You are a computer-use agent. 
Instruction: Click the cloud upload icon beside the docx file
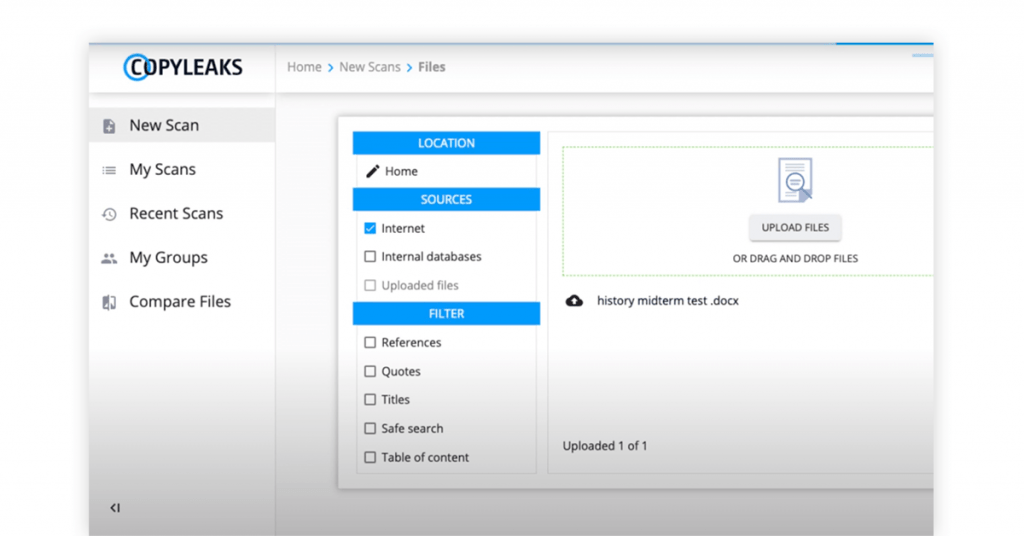point(574,300)
